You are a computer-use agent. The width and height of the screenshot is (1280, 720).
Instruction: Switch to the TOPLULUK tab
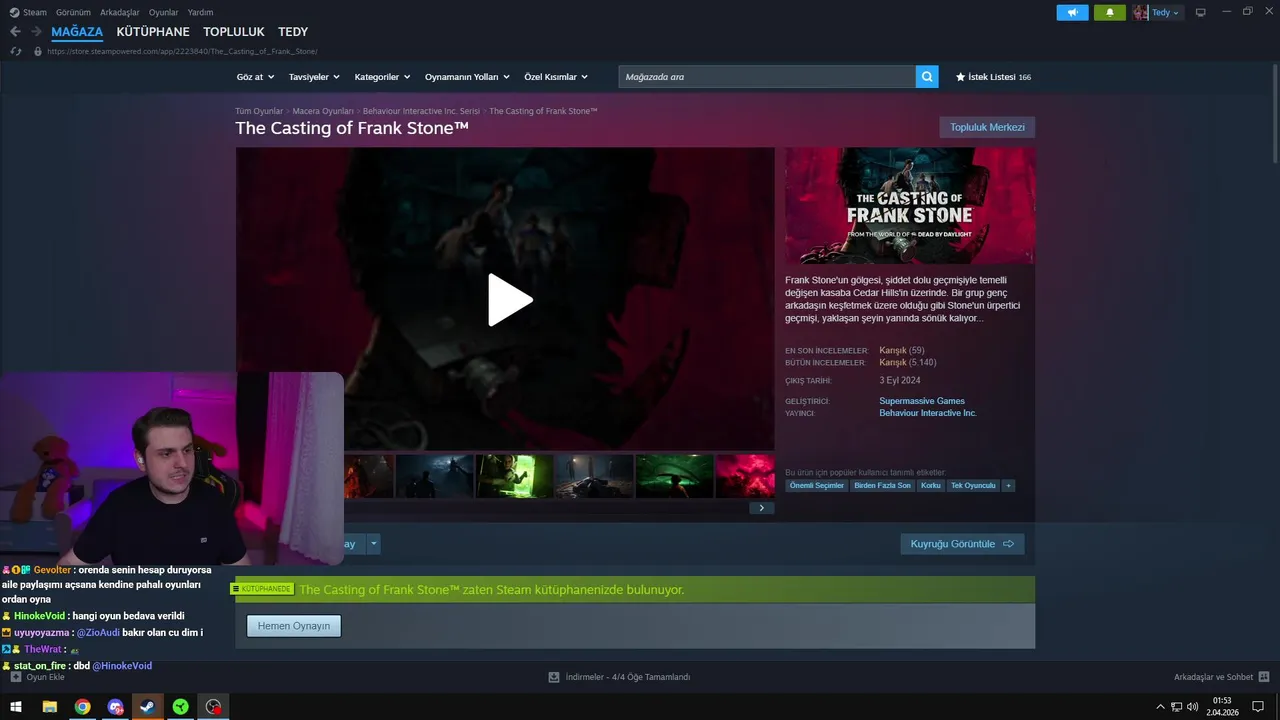tap(234, 32)
